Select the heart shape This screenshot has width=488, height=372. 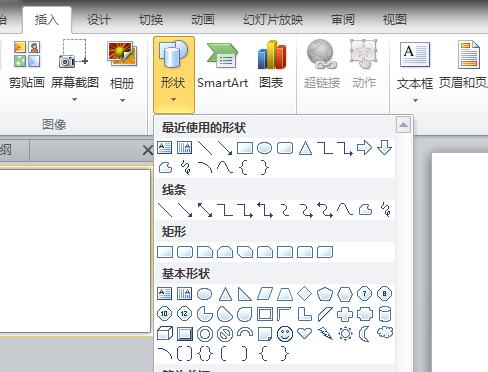pyautogui.click(x=305, y=333)
